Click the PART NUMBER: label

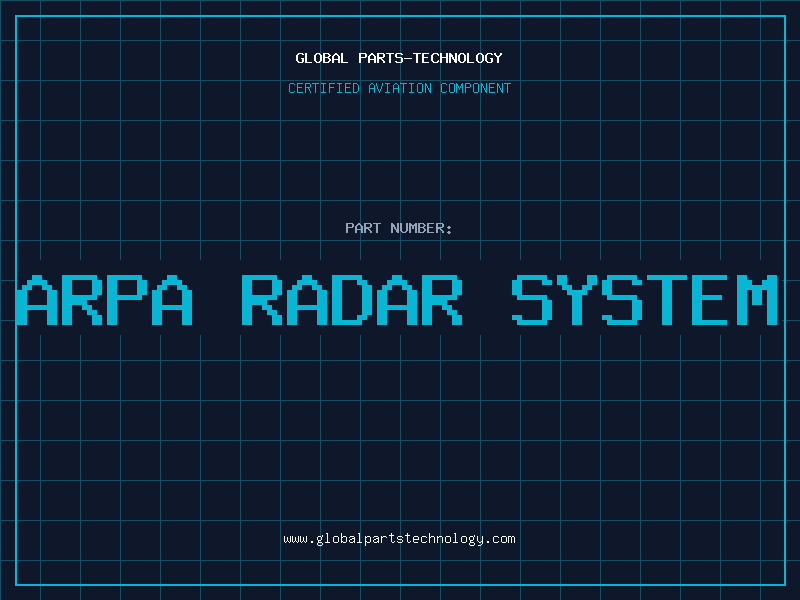399,228
